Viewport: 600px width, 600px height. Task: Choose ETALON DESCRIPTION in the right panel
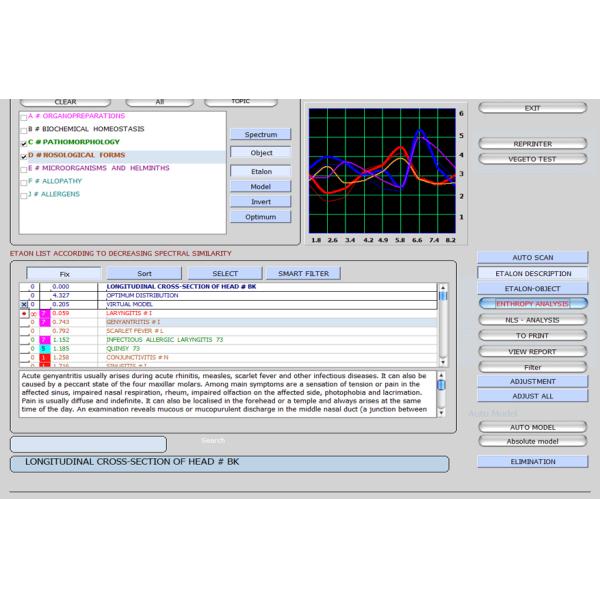531,273
